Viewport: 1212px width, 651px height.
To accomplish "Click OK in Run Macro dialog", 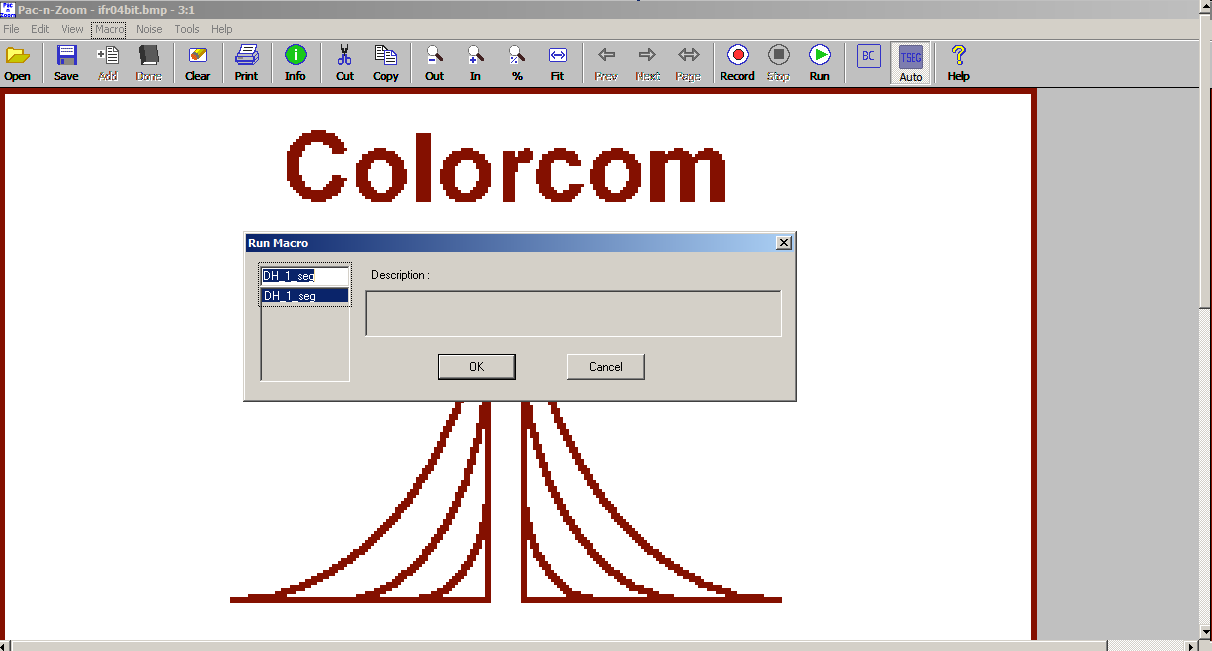I will pyautogui.click(x=477, y=367).
